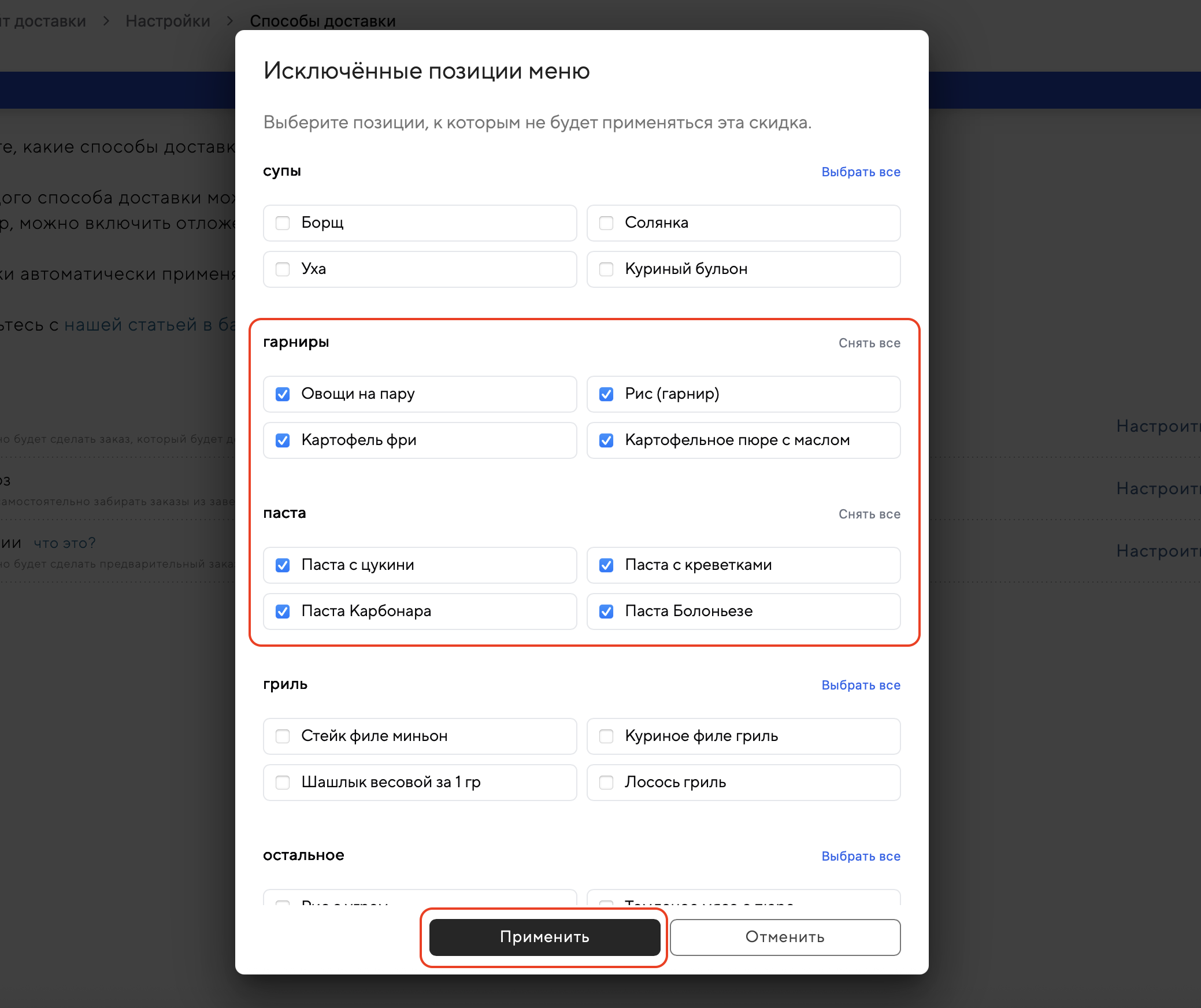The height and width of the screenshot is (1008, 1201).
Task: Tick Лосось гриль checkbox
Action: click(606, 783)
